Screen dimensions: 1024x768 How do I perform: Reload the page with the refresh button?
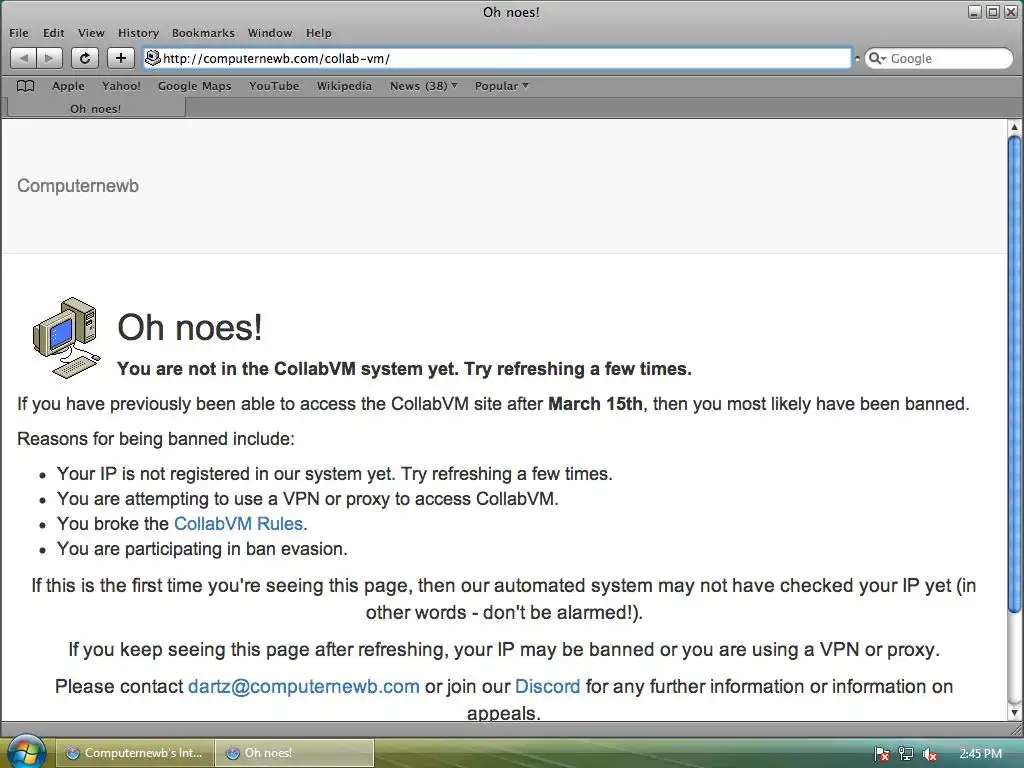click(85, 58)
